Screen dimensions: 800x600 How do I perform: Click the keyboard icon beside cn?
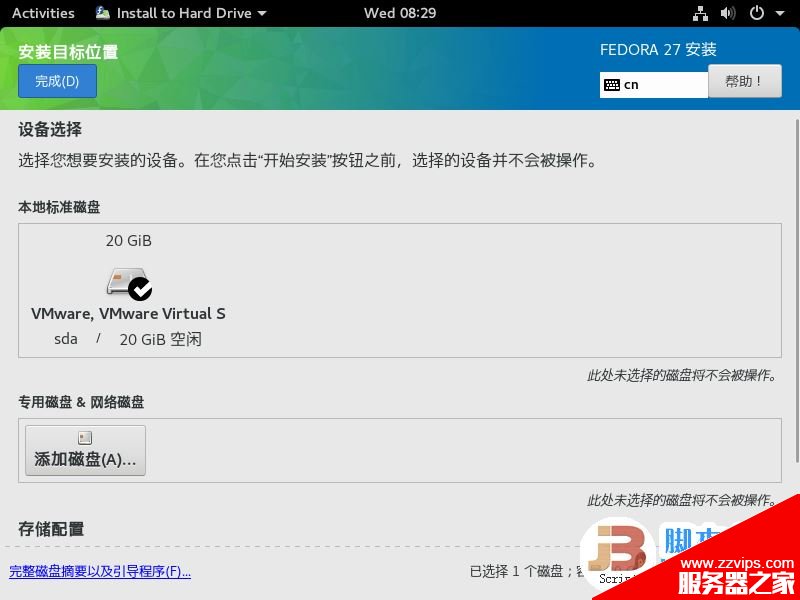pos(612,85)
